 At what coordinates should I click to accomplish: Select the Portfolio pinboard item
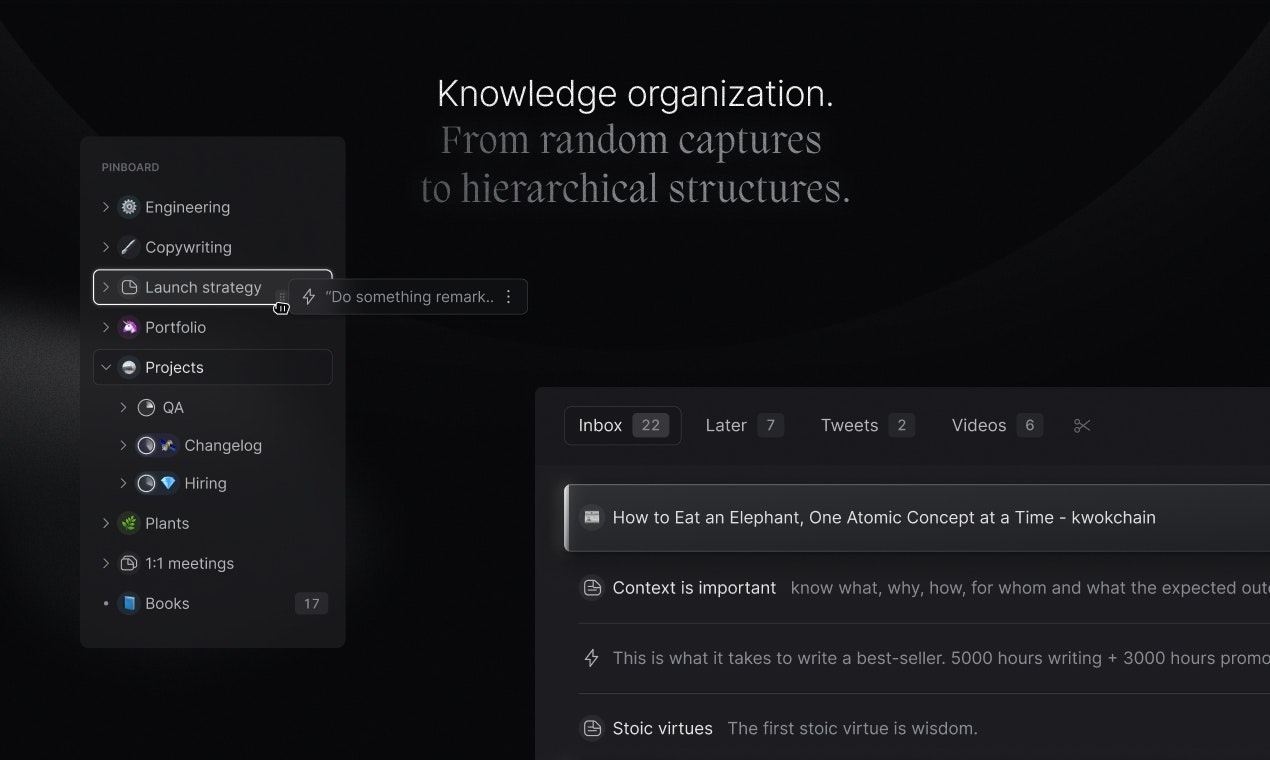(x=213, y=327)
